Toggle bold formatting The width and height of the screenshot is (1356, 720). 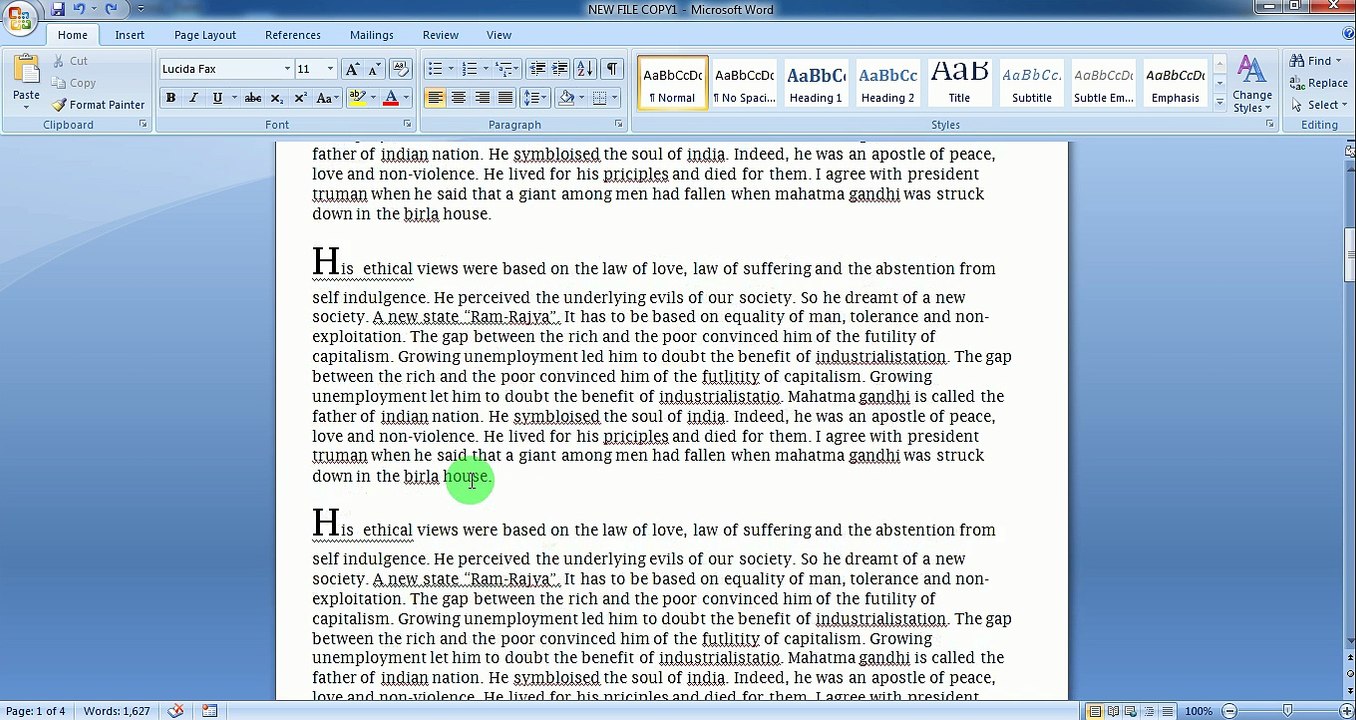click(171, 98)
